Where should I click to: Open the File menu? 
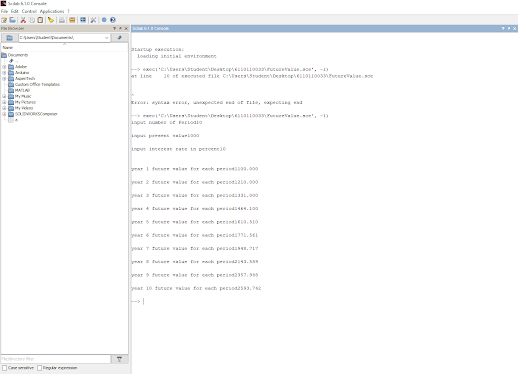pos(4,11)
